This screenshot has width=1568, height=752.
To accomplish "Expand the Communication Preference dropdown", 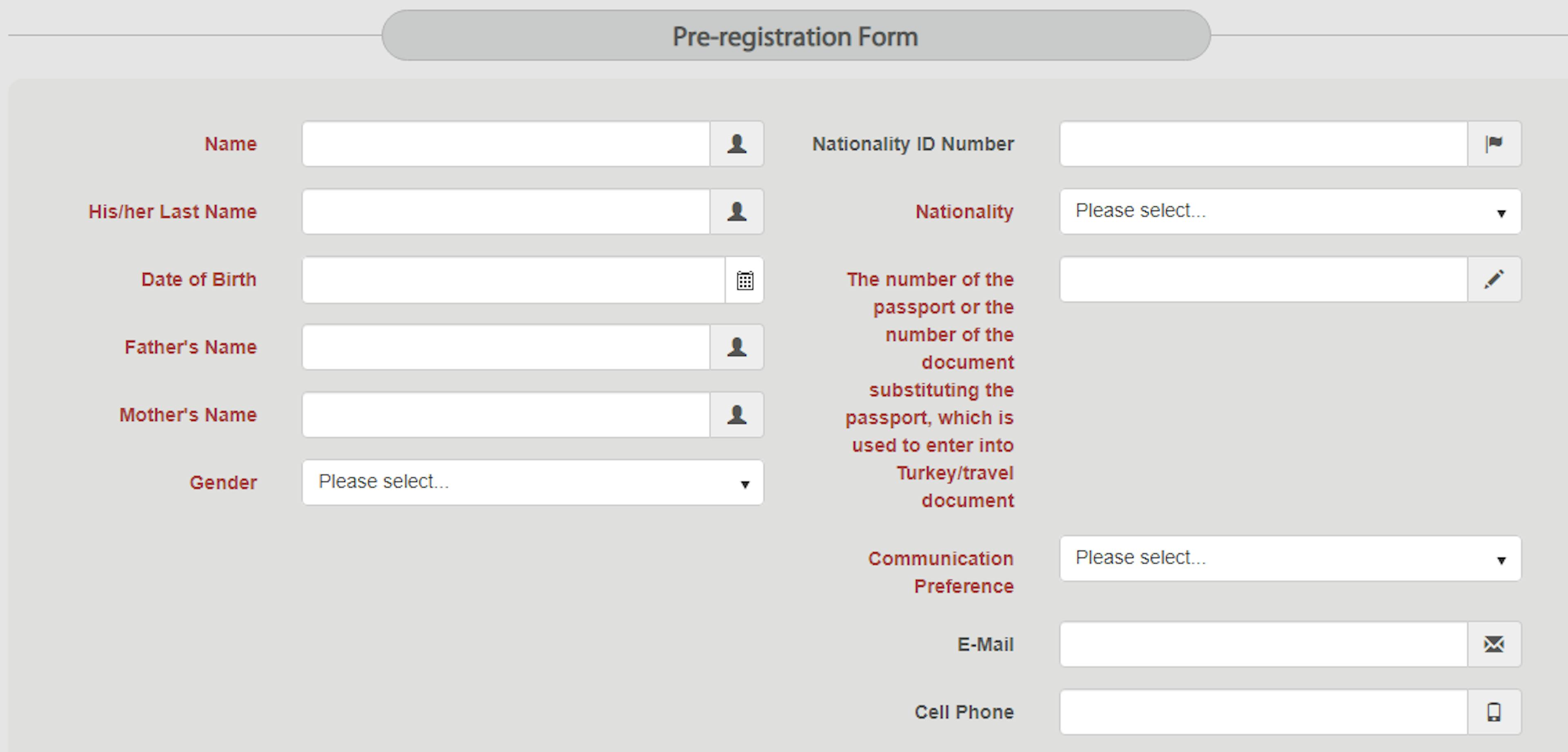I will [1290, 558].
